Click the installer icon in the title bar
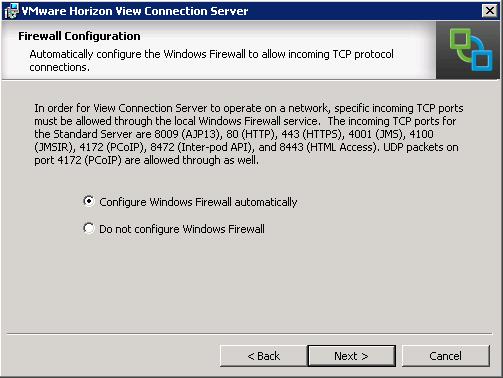 tap(11, 11)
